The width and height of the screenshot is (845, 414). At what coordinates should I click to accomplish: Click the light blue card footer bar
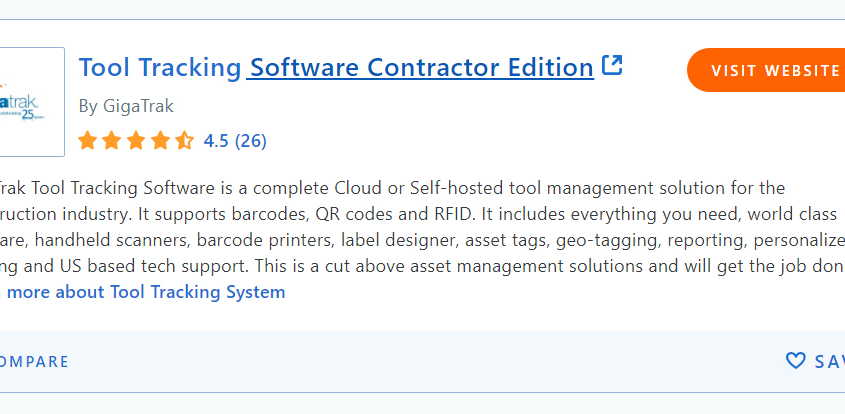[422, 361]
